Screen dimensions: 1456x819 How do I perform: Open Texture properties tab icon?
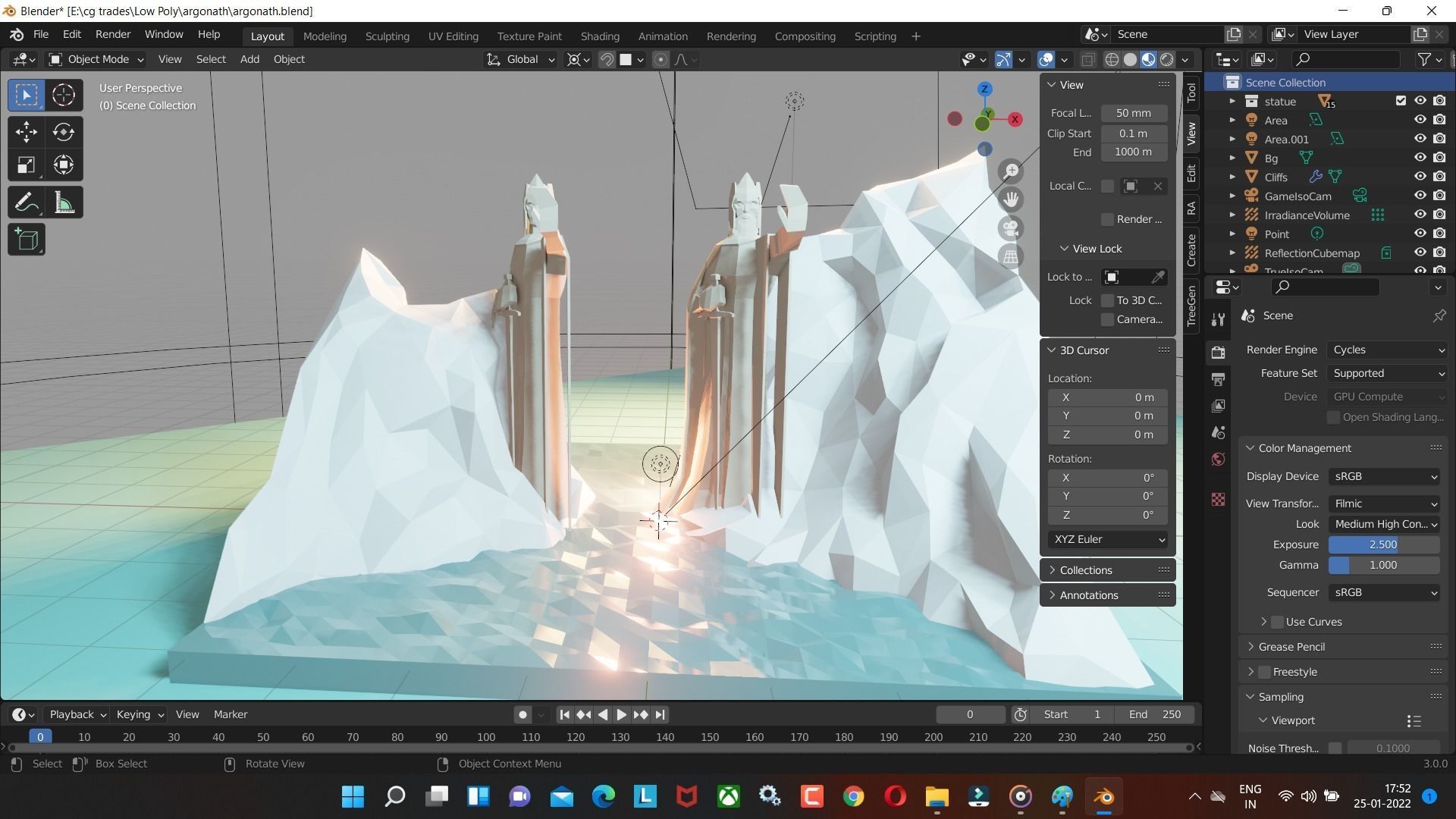(1218, 499)
